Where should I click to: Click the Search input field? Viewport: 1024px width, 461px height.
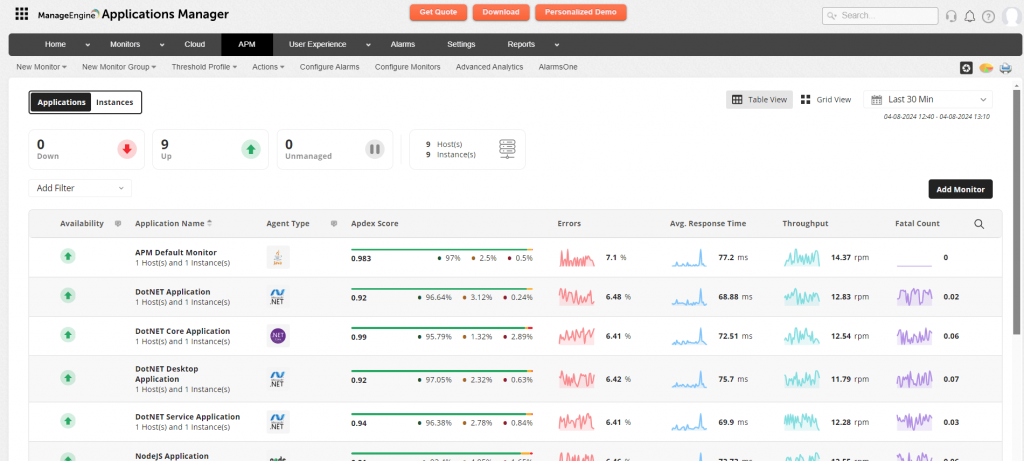(885, 16)
